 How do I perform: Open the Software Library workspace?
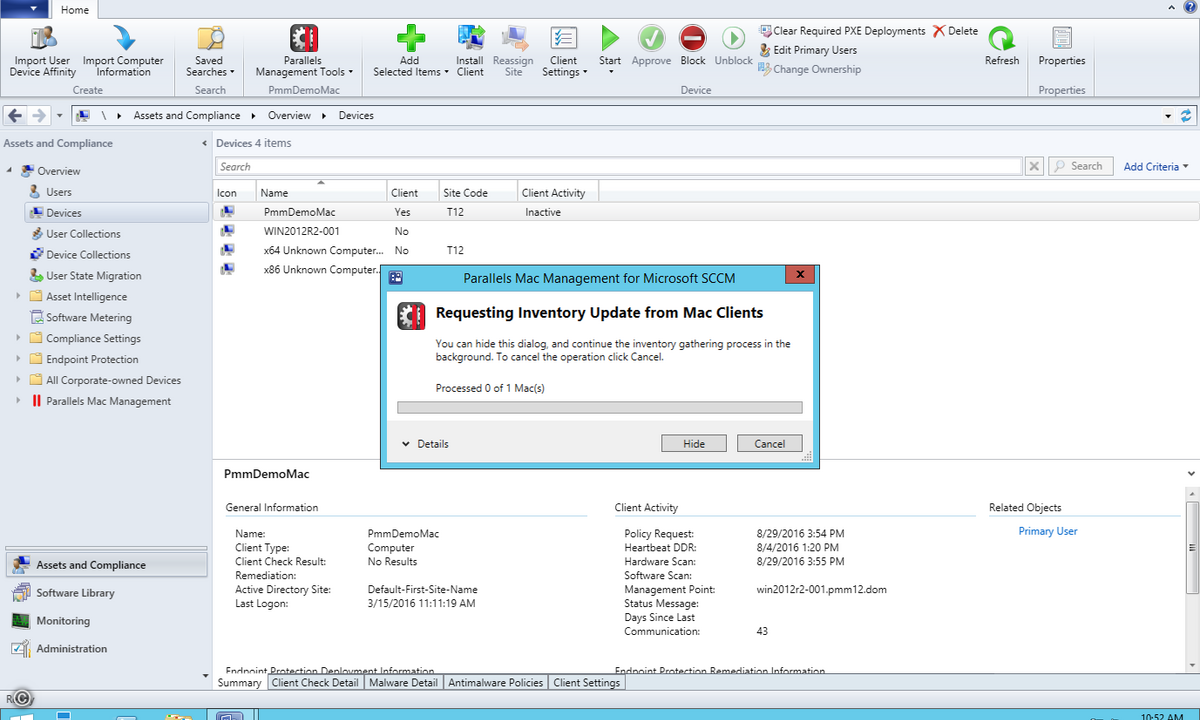(105, 593)
